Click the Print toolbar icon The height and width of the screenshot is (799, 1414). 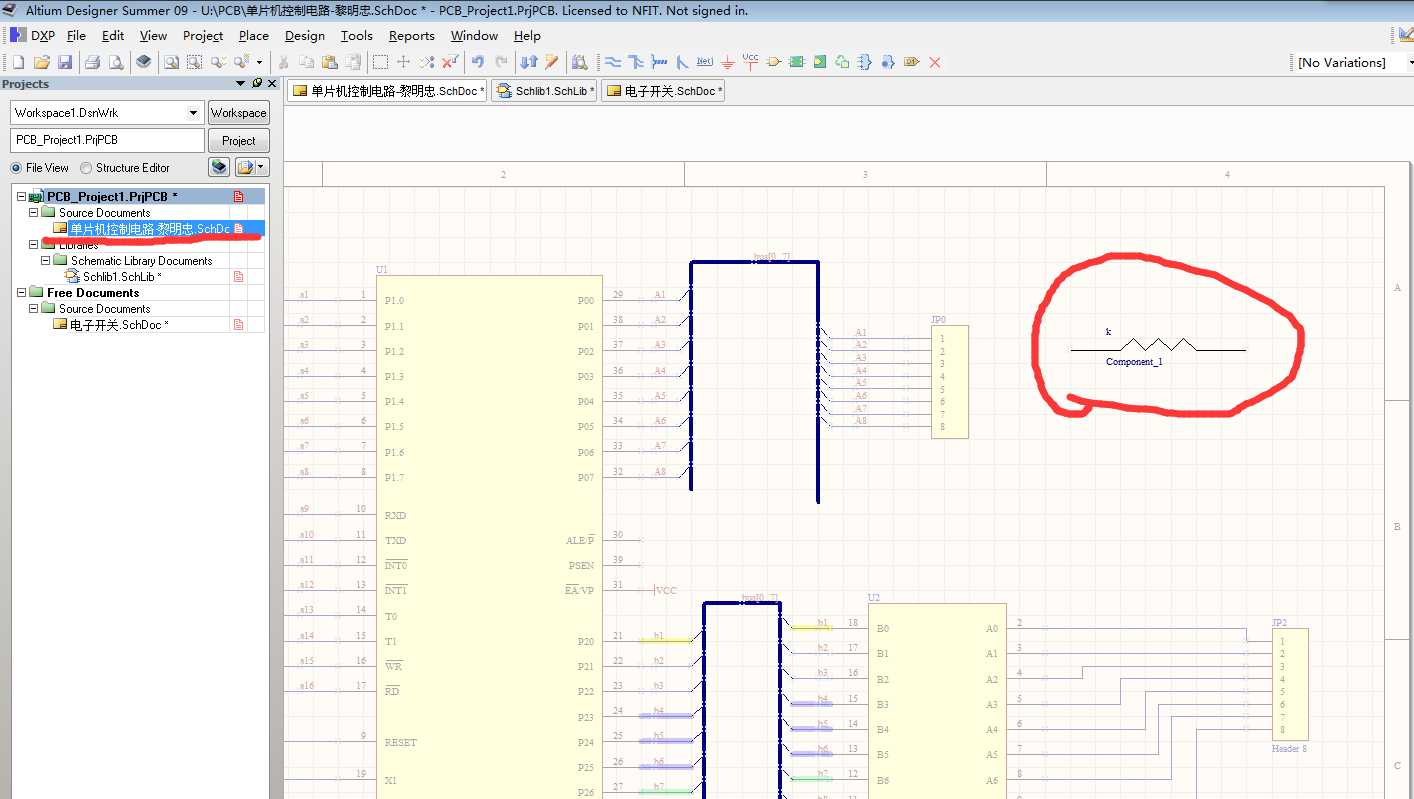click(93, 62)
